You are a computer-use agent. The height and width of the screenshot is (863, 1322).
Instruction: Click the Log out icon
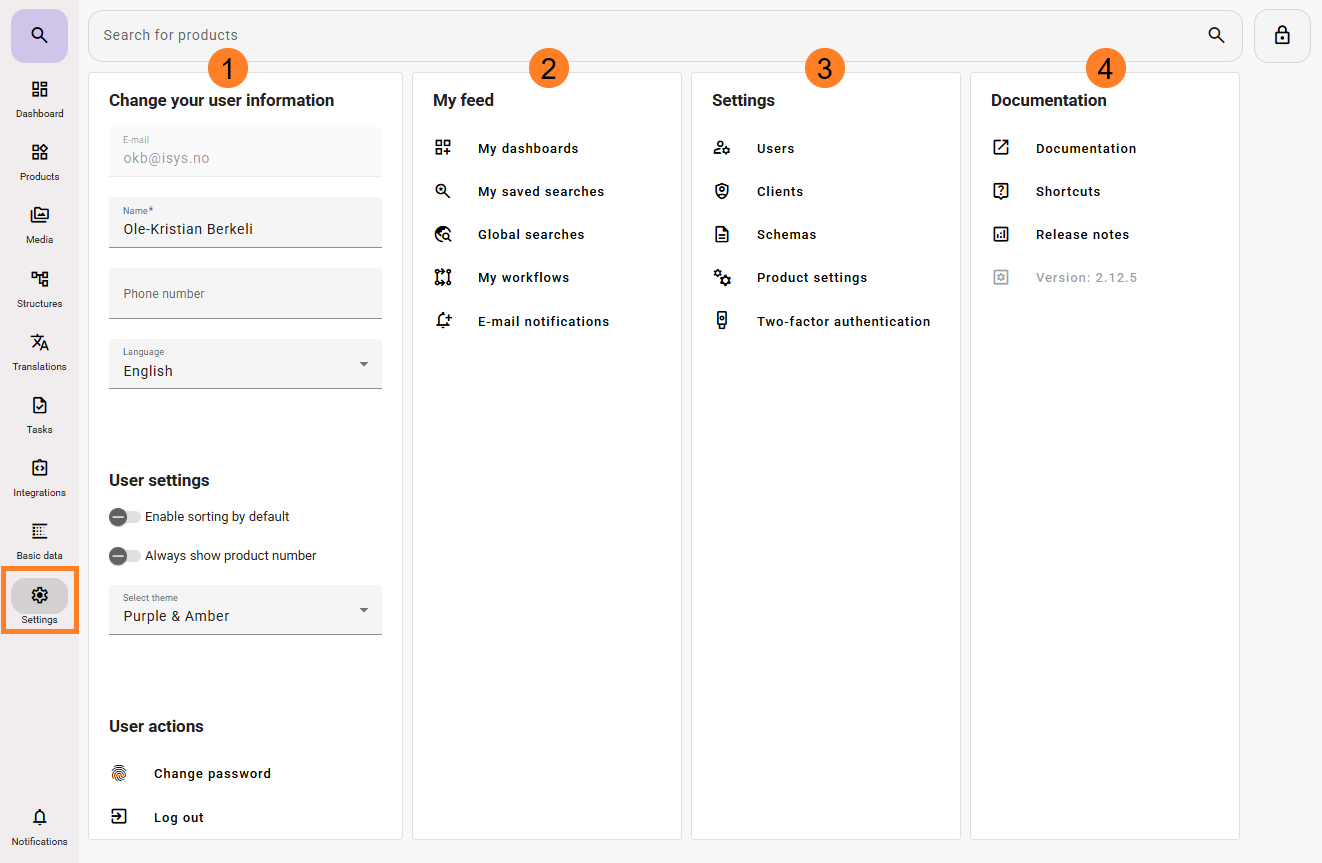tap(119, 817)
